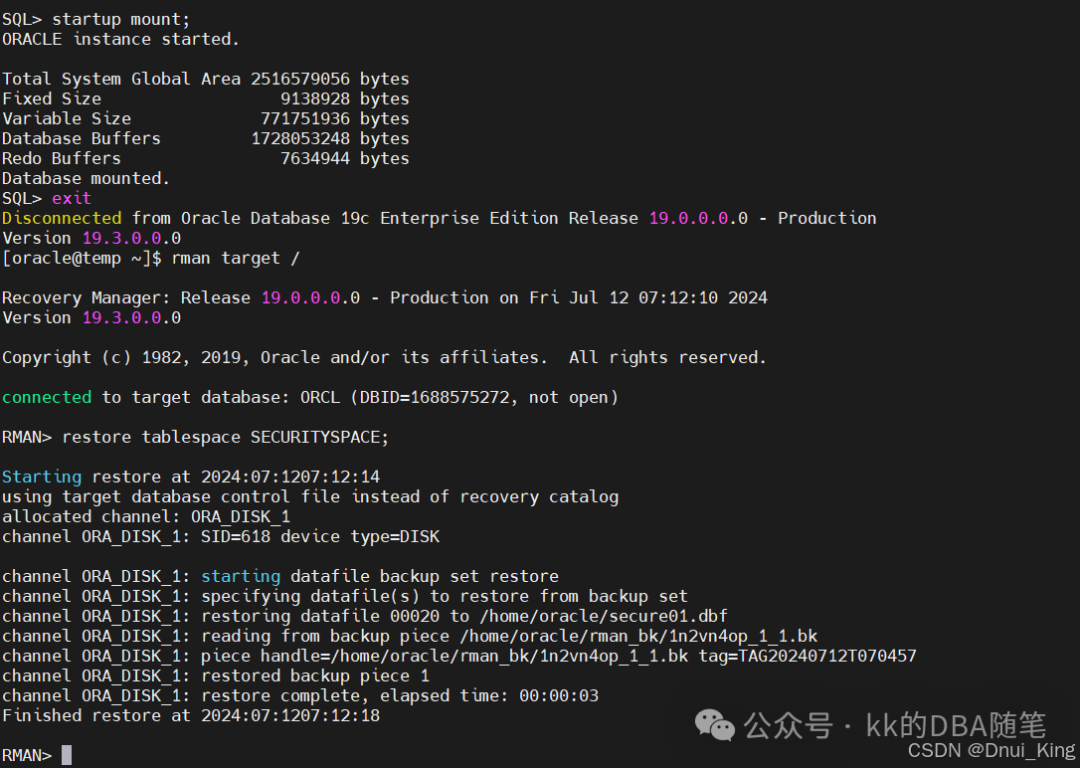Image resolution: width=1080 pixels, height=768 pixels.
Task: Click the green 'connected' word
Action: pos(46,397)
